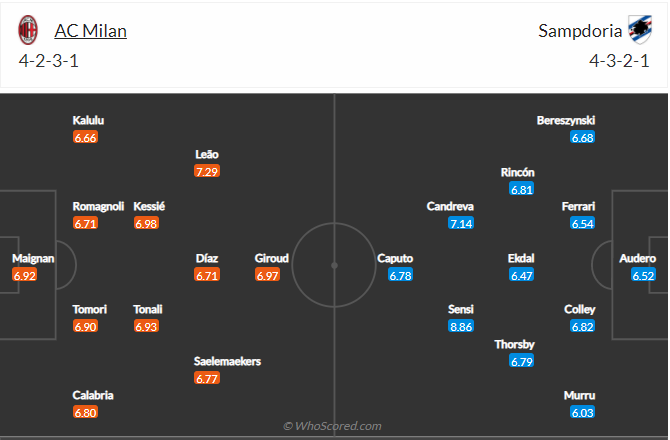Click Sensi's 8.86 rating badge
This screenshot has width=670, height=440.
coord(461,326)
